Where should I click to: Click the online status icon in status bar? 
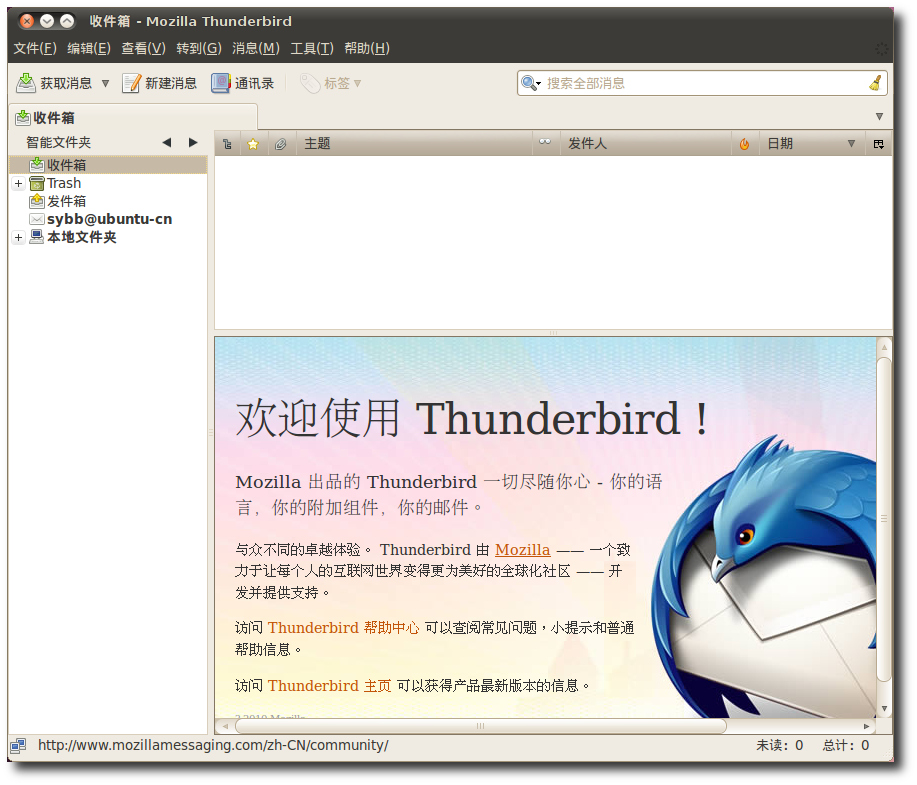(18, 745)
